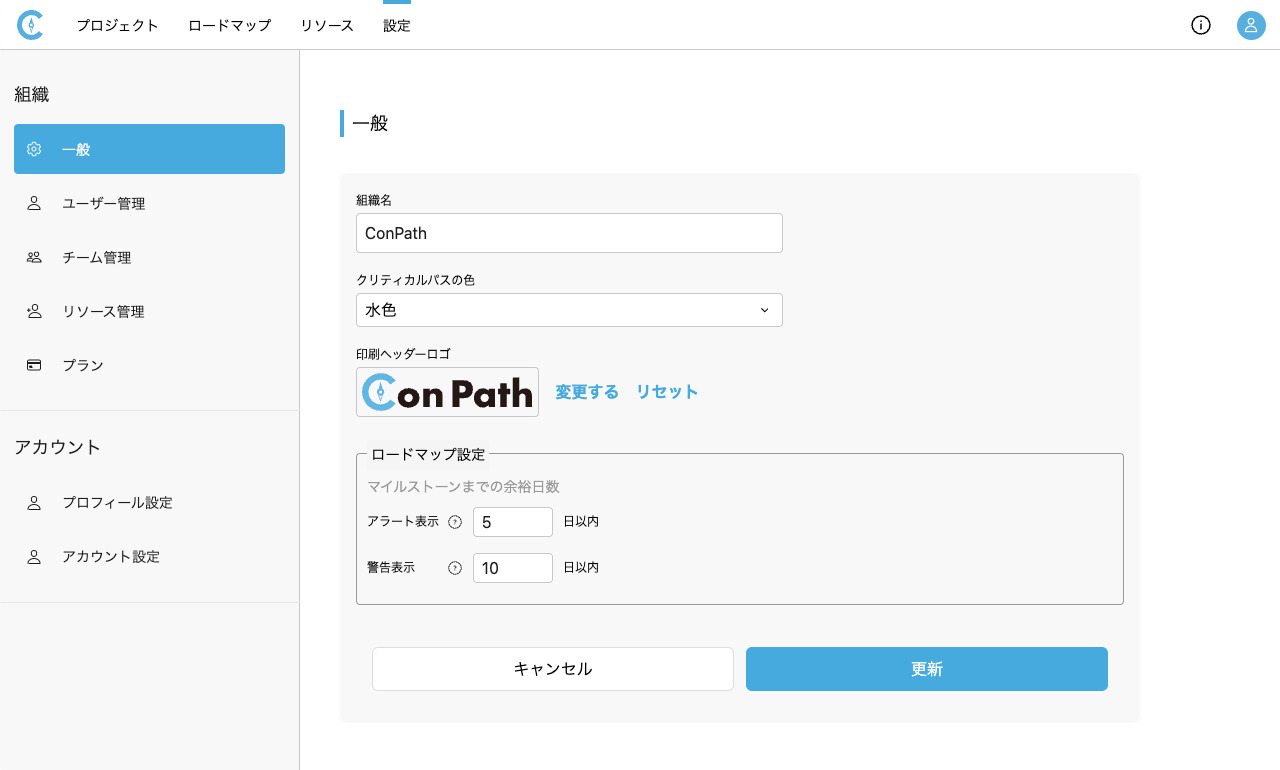1280x770 pixels.
Task: Switch to the ロードマップ tab
Action: pos(230,26)
